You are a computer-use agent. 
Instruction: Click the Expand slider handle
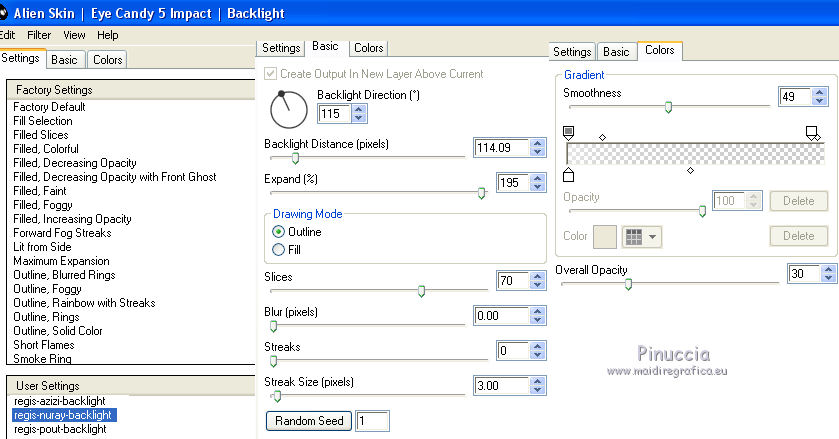click(481, 193)
